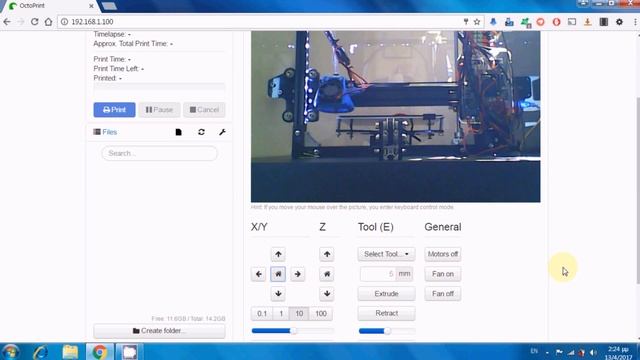
Task: Click the webcam stream image
Action: [x=396, y=116]
